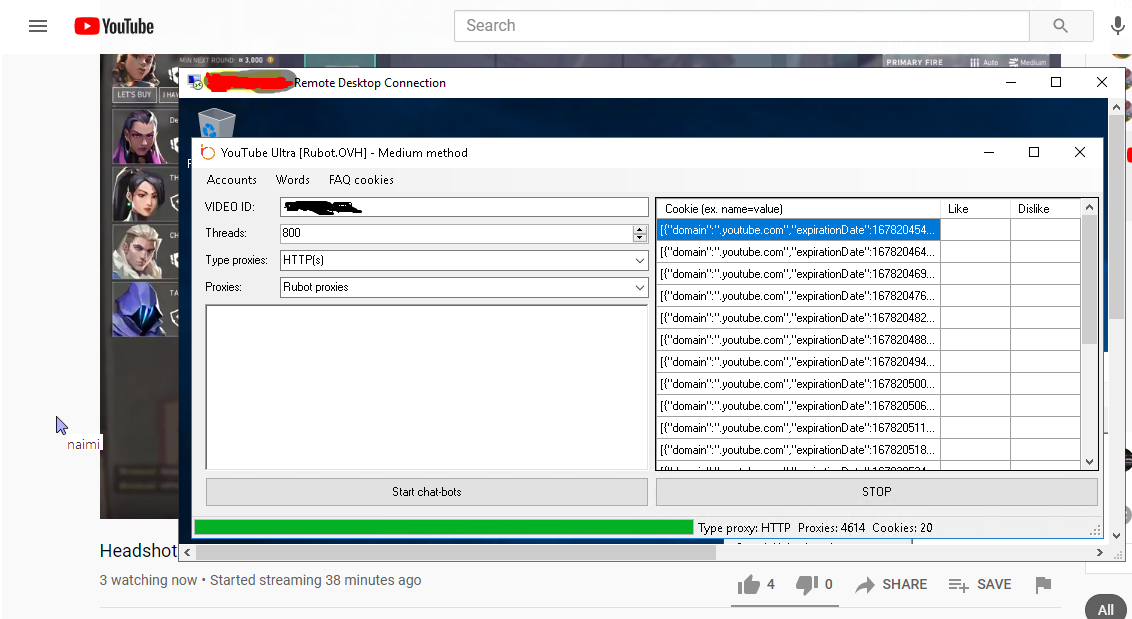The image size is (1132, 619).
Task: Click the Start chat-bots button
Action: point(426,492)
